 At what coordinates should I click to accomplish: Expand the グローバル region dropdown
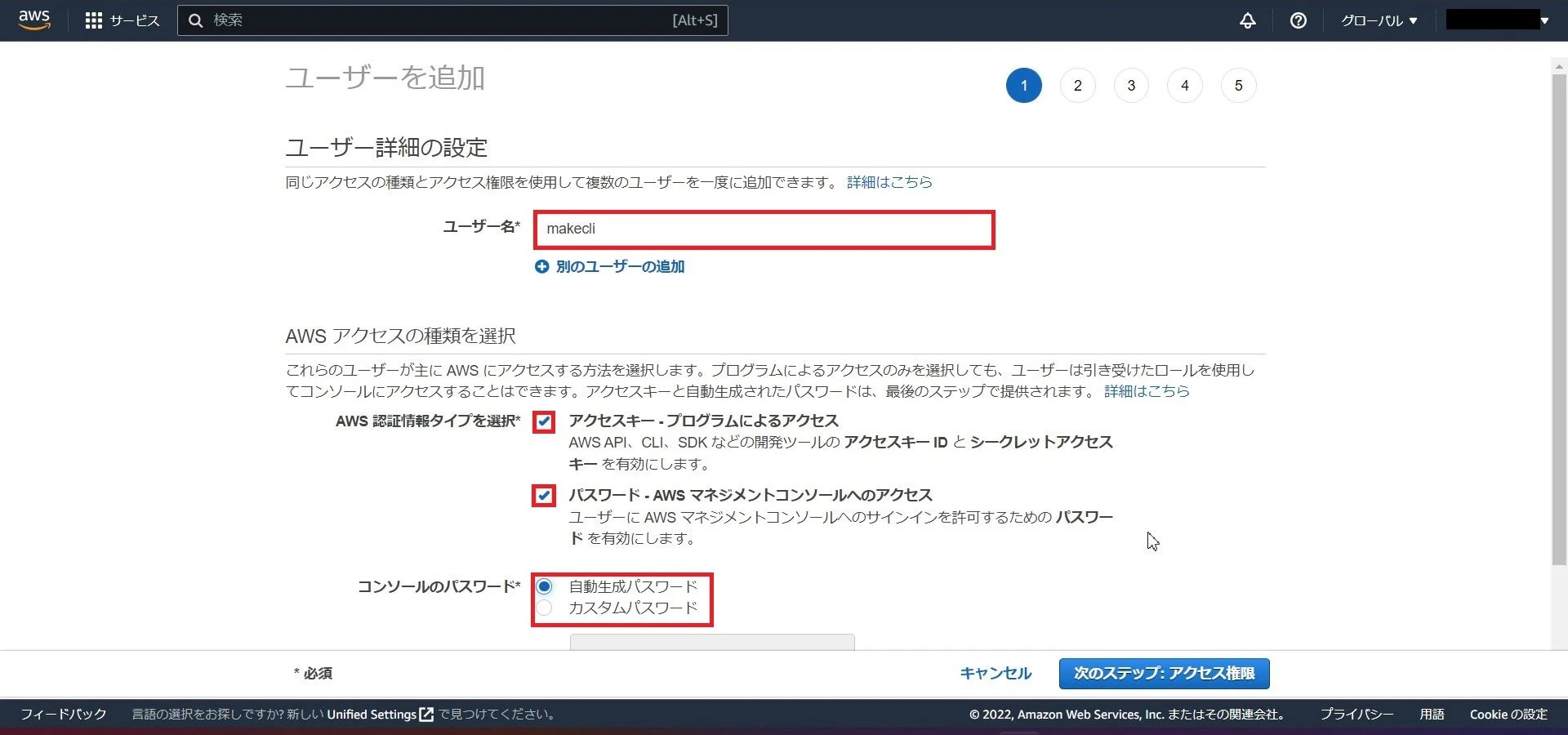1379,20
